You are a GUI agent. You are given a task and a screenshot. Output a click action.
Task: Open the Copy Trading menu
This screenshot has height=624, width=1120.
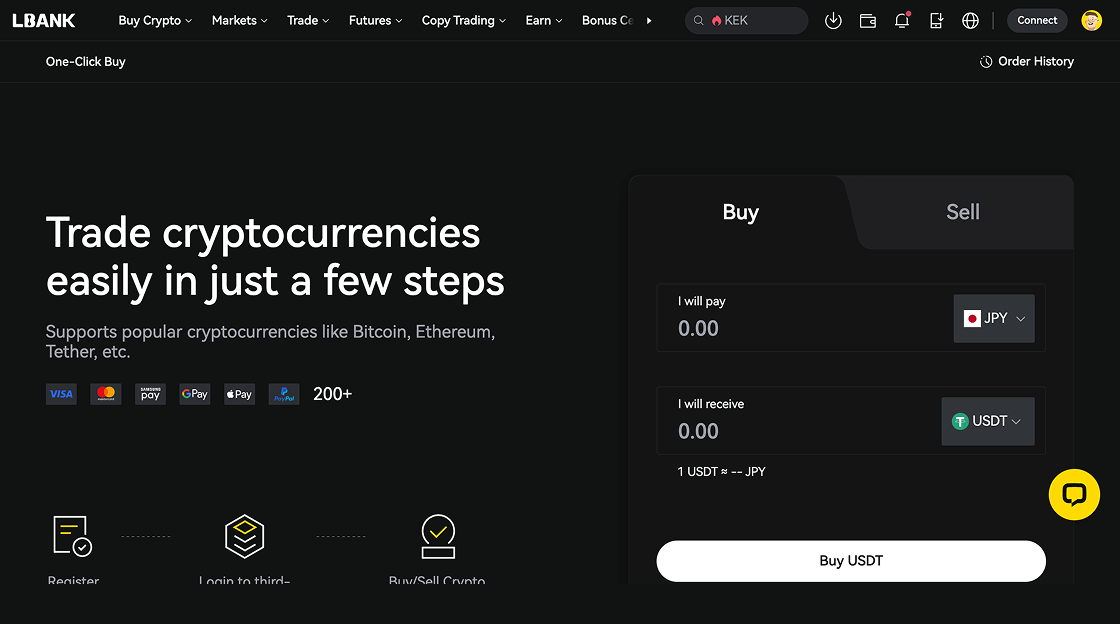point(464,21)
